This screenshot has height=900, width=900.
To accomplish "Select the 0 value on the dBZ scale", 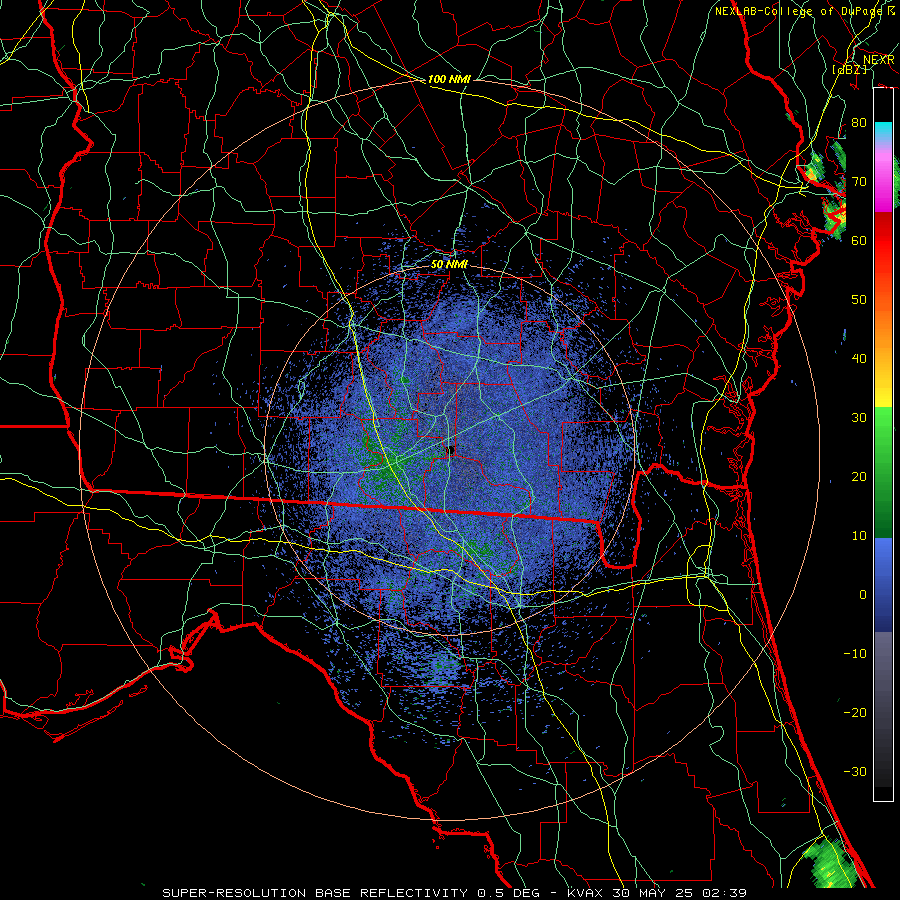I will pyautogui.click(x=863, y=595).
